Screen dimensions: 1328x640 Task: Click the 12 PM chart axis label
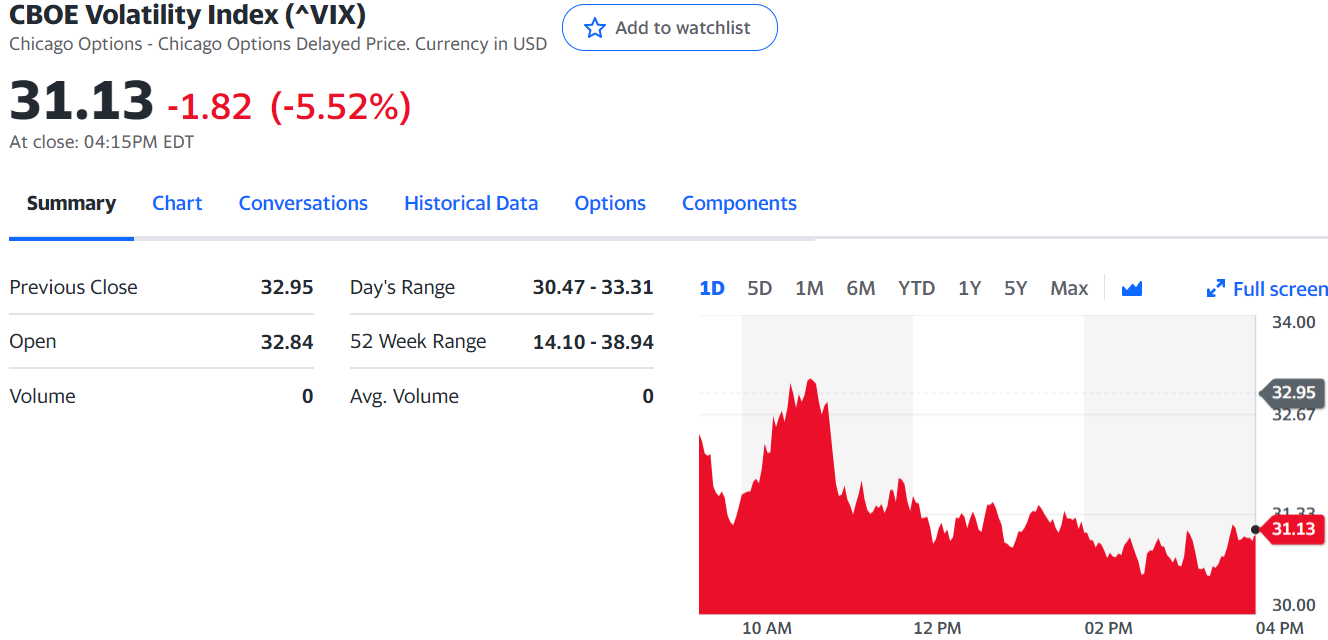click(937, 628)
